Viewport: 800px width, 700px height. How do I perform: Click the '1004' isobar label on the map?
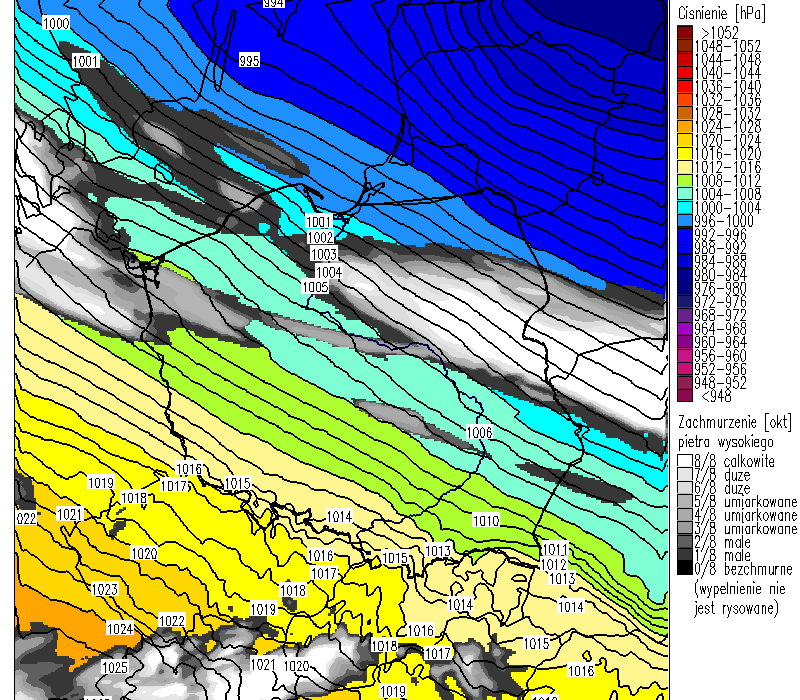pyautogui.click(x=328, y=272)
